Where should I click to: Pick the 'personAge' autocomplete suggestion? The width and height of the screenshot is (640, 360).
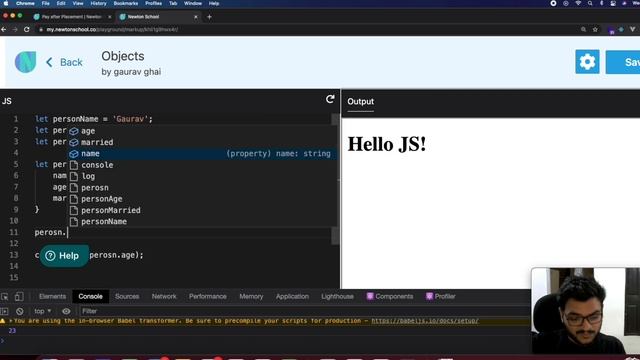(202, 199)
